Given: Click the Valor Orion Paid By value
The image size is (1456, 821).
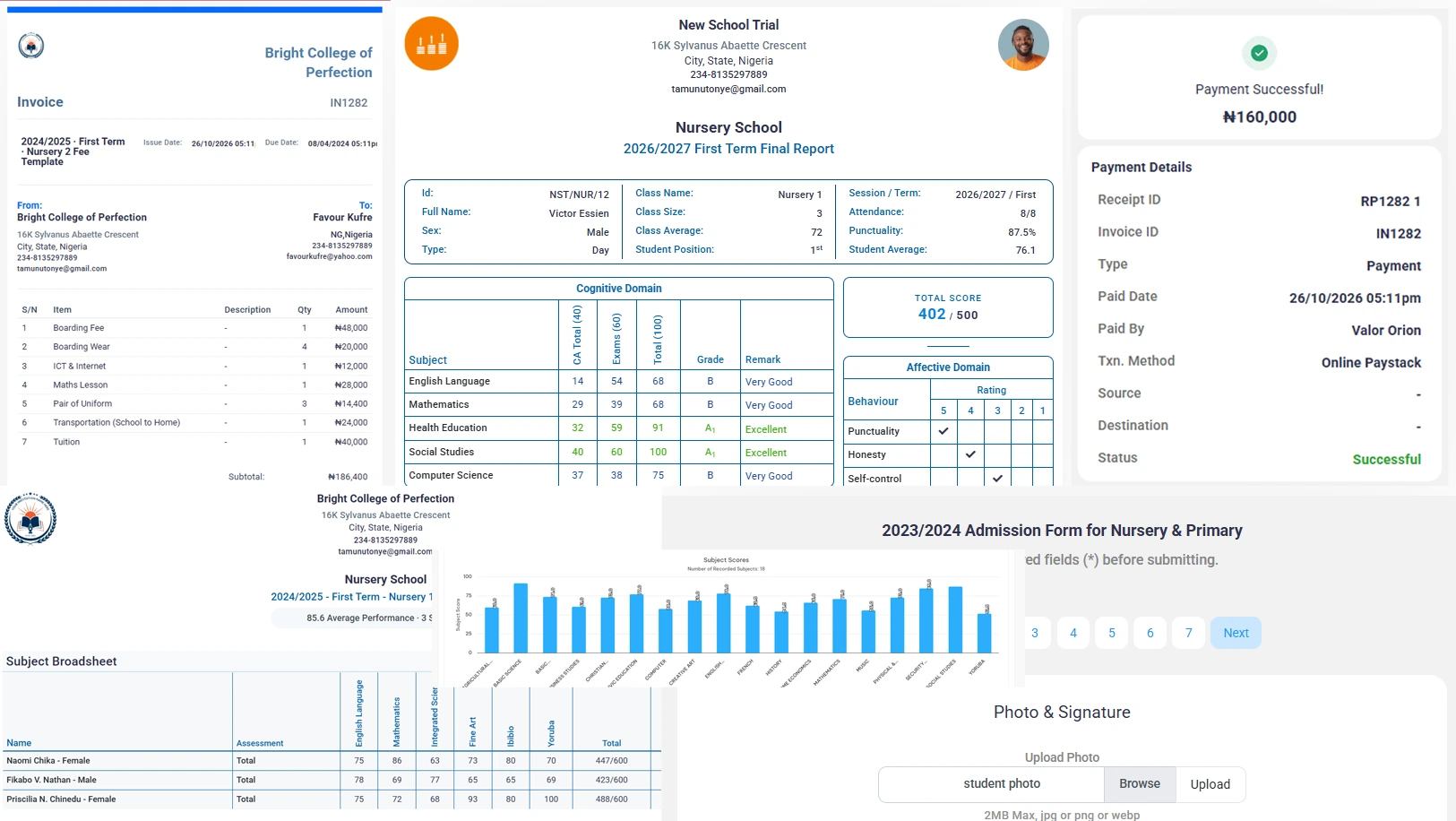Looking at the screenshot, I should [1386, 331].
